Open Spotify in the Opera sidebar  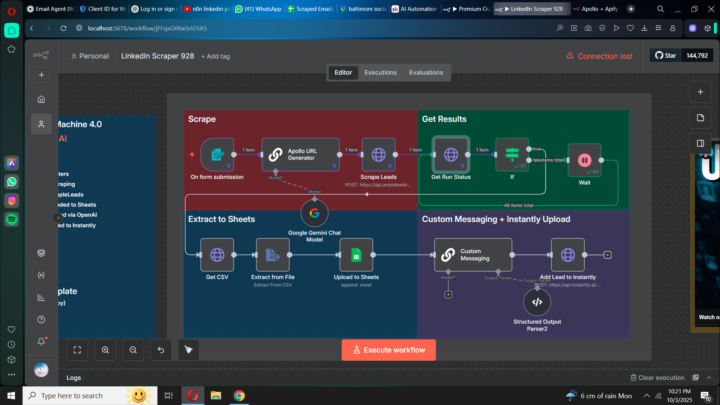[11, 219]
